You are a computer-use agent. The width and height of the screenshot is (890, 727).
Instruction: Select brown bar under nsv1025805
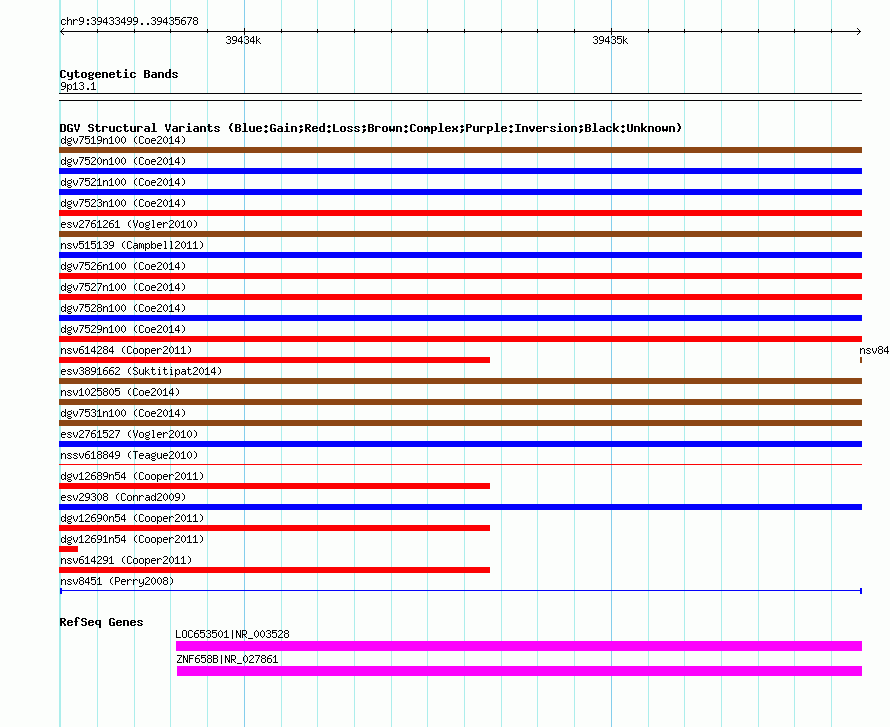[460, 402]
